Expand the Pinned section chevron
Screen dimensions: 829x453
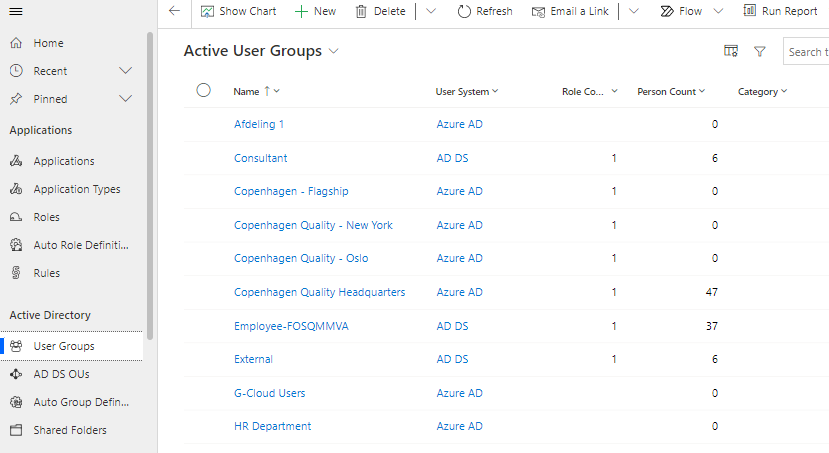tap(126, 99)
